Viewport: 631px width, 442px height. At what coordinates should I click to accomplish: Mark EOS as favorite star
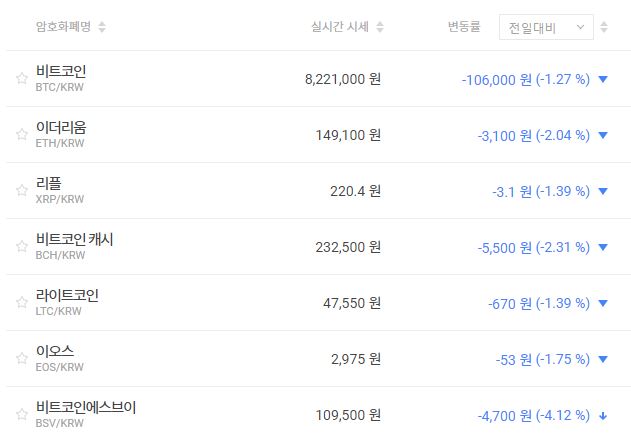(x=21, y=358)
